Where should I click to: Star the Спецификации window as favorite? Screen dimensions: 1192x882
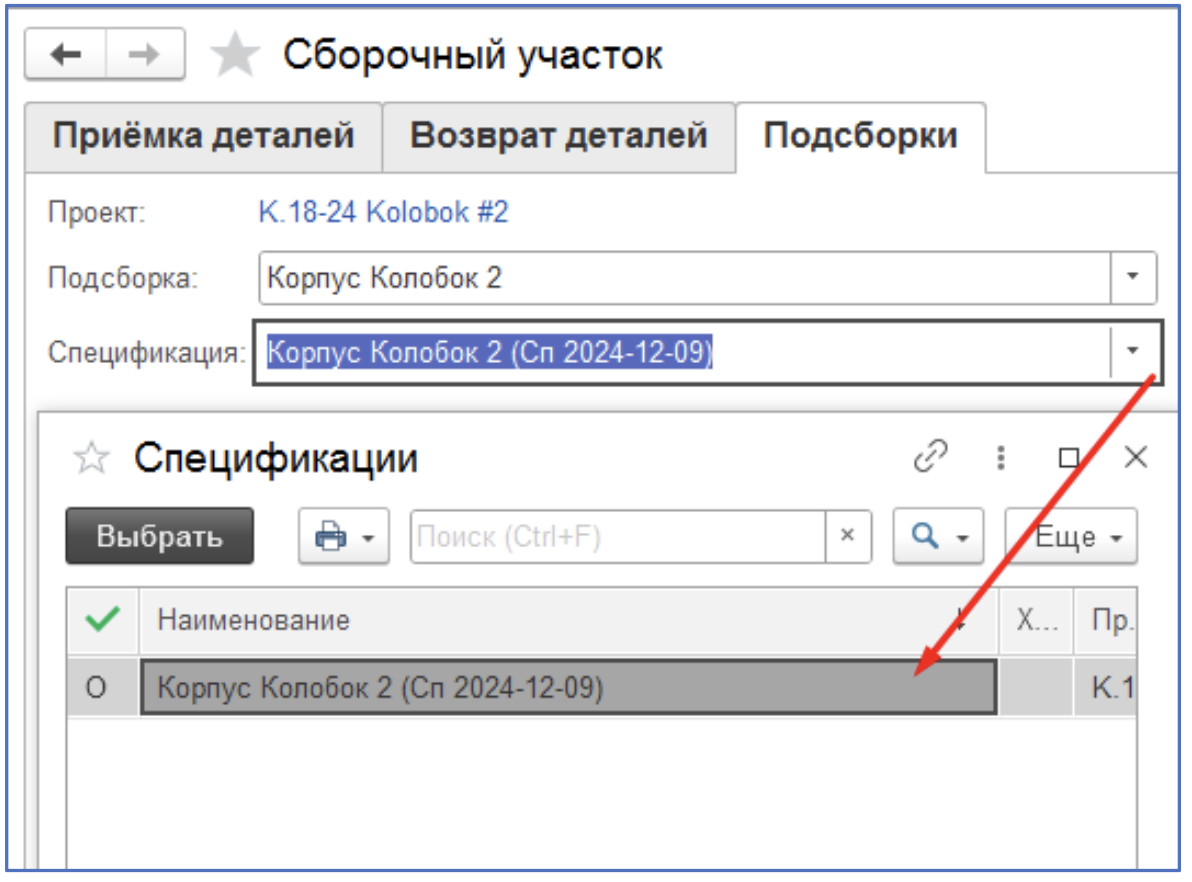[x=92, y=459]
